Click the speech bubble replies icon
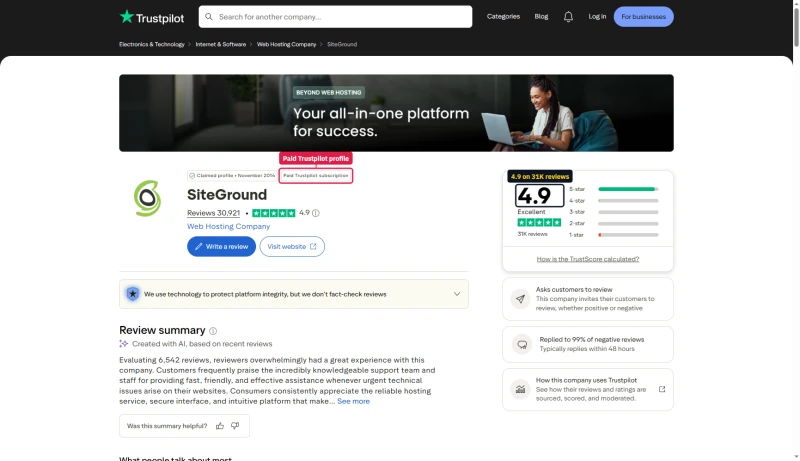Viewport: 800px width, 461px height. [x=522, y=344]
